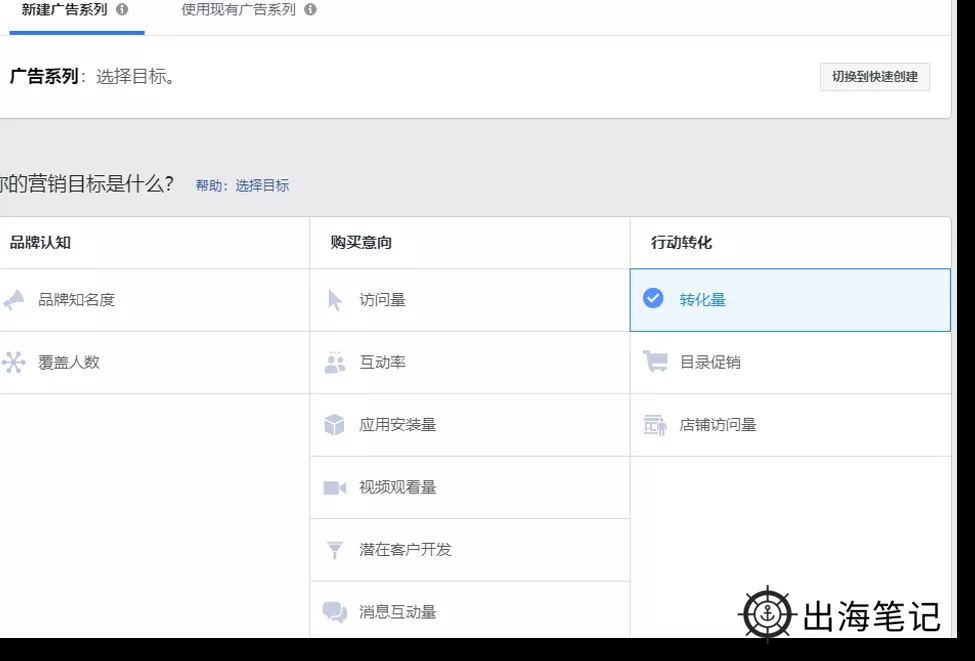Click the 覆盖人数 reach icon
Screen dimensions: 975x661
pos(13,362)
